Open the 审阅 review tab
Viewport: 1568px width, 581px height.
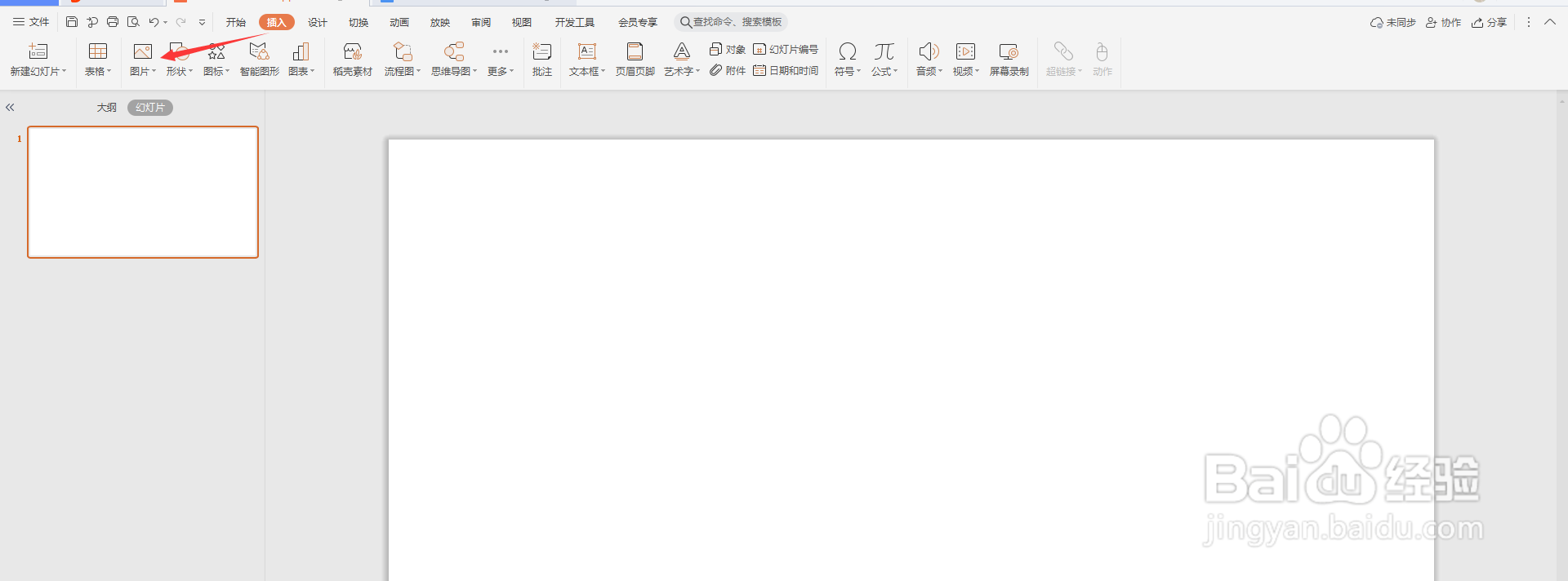481,22
